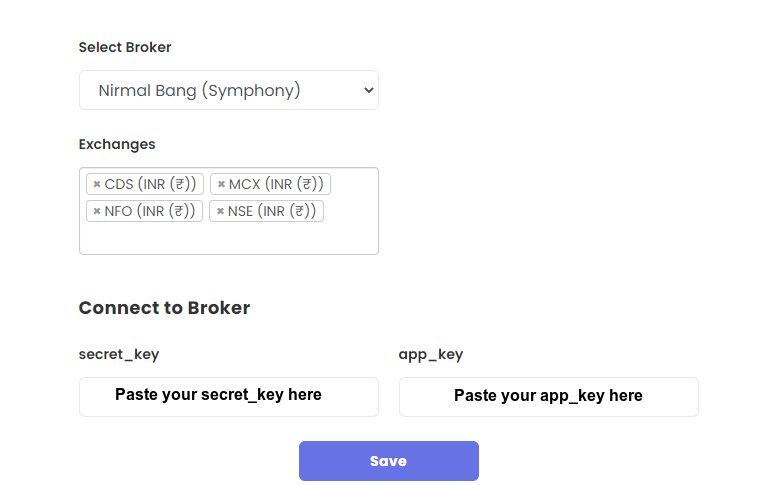Click the broker dropdown chevron arrow
758x485 pixels.
tap(369, 90)
